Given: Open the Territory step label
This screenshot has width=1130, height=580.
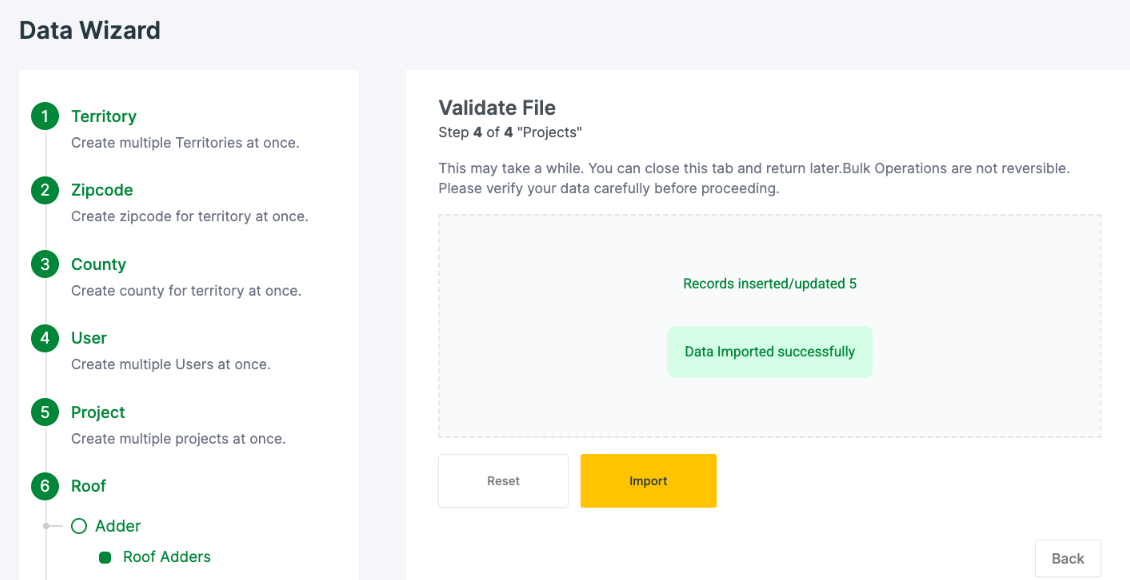Looking at the screenshot, I should pyautogui.click(x=104, y=116).
